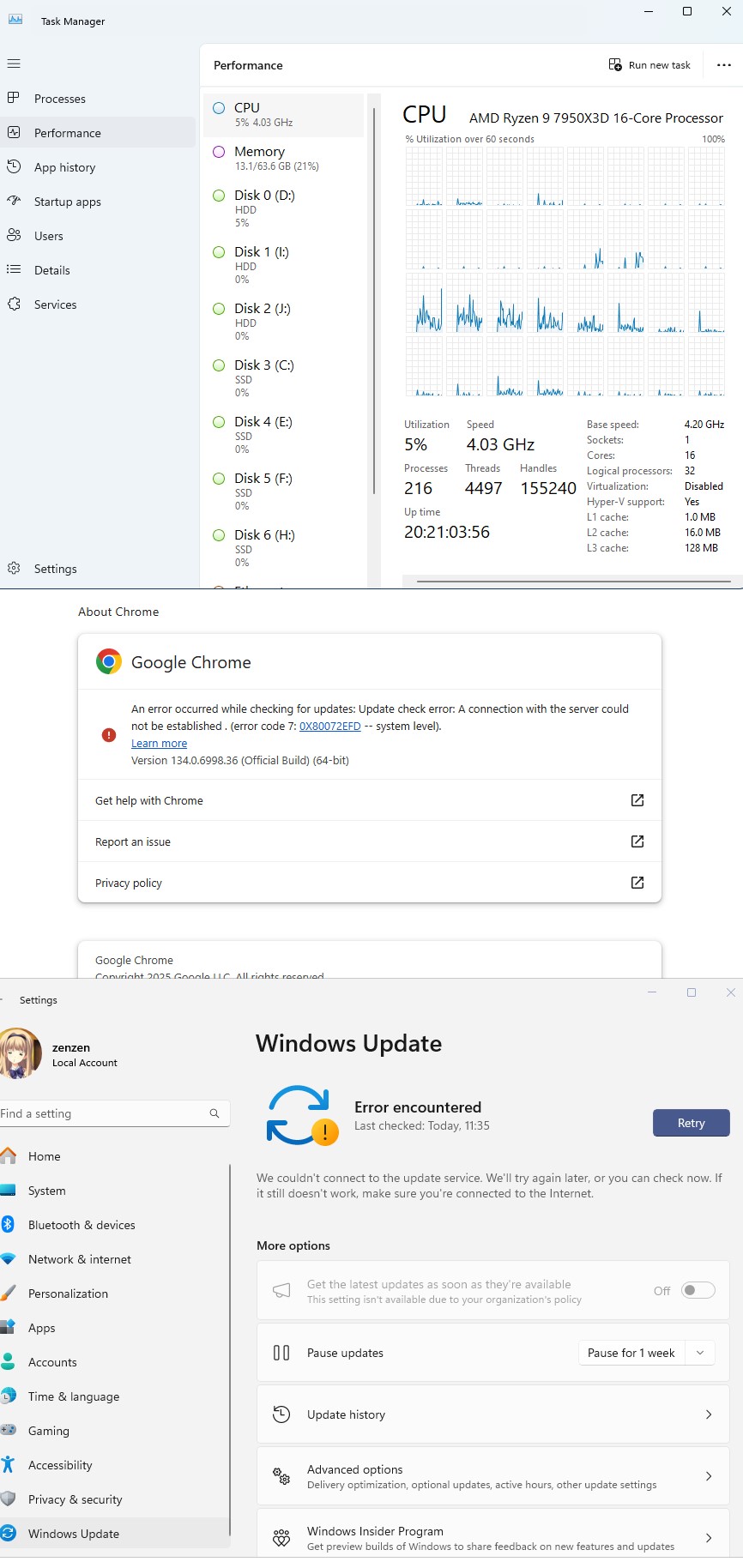Select the Memory performance entry
Viewport: 743px width, 1568px height.
tap(284, 158)
